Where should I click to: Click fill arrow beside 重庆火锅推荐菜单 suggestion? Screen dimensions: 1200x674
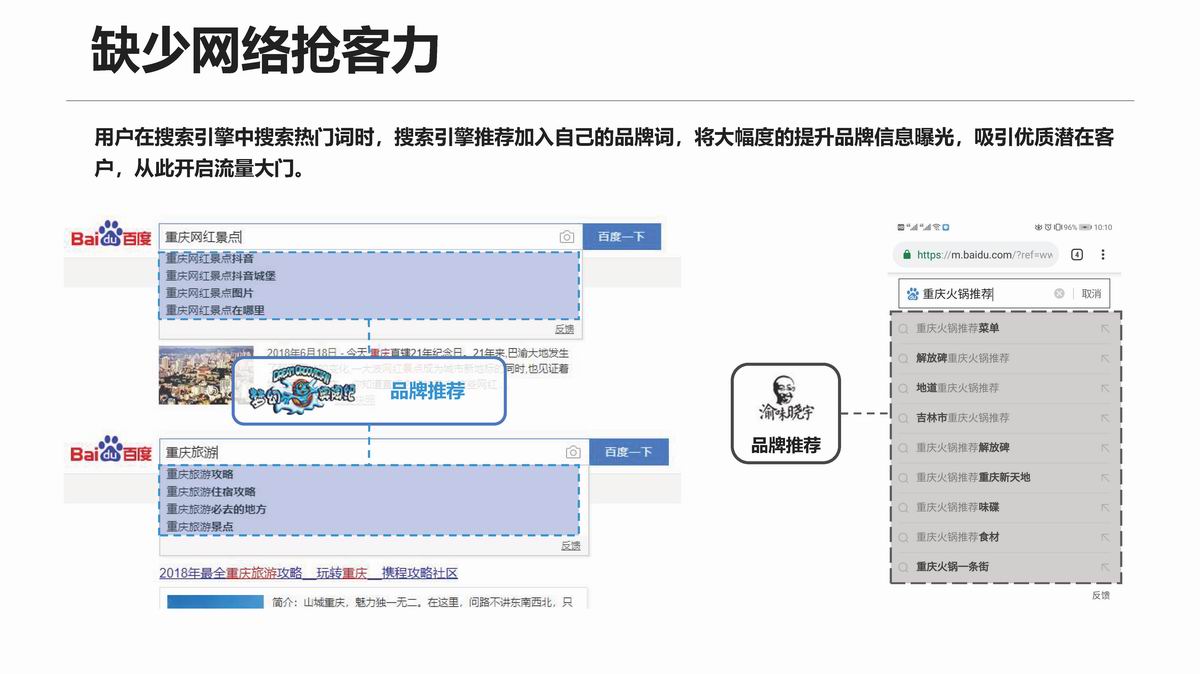(1105, 328)
